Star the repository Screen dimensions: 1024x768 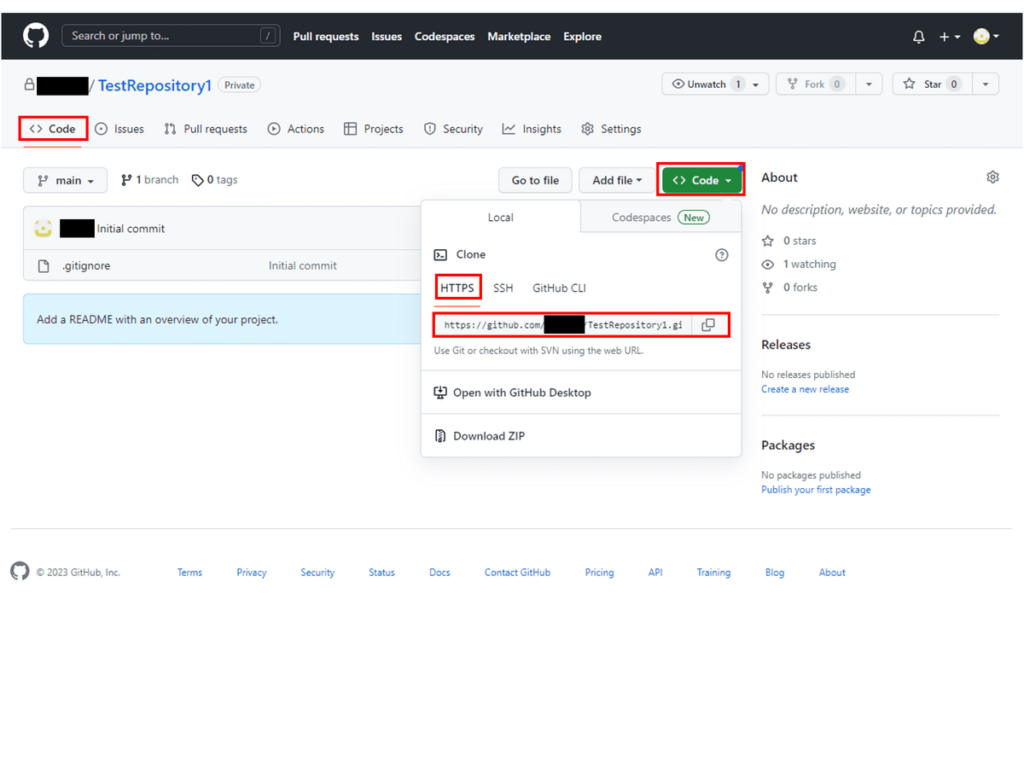point(932,84)
